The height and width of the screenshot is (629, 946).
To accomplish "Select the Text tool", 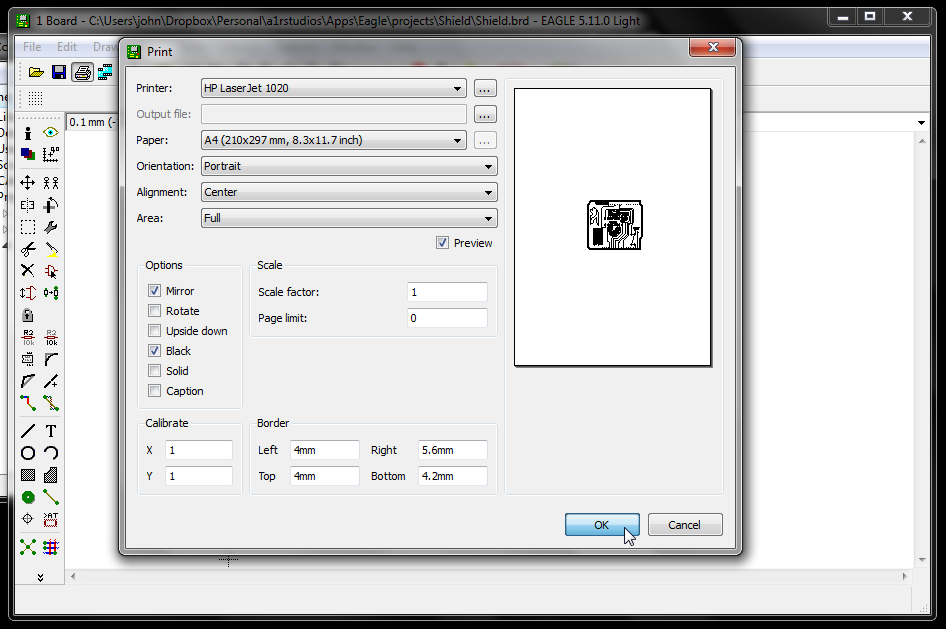I will point(51,431).
